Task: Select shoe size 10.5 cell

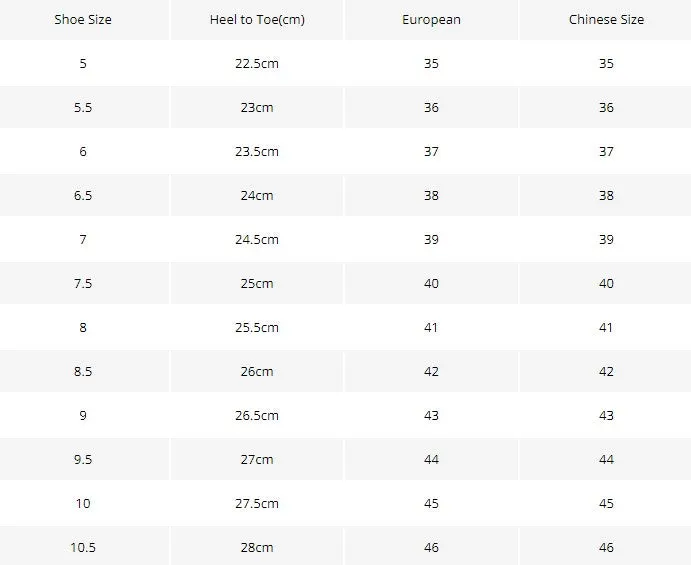Action: point(83,547)
